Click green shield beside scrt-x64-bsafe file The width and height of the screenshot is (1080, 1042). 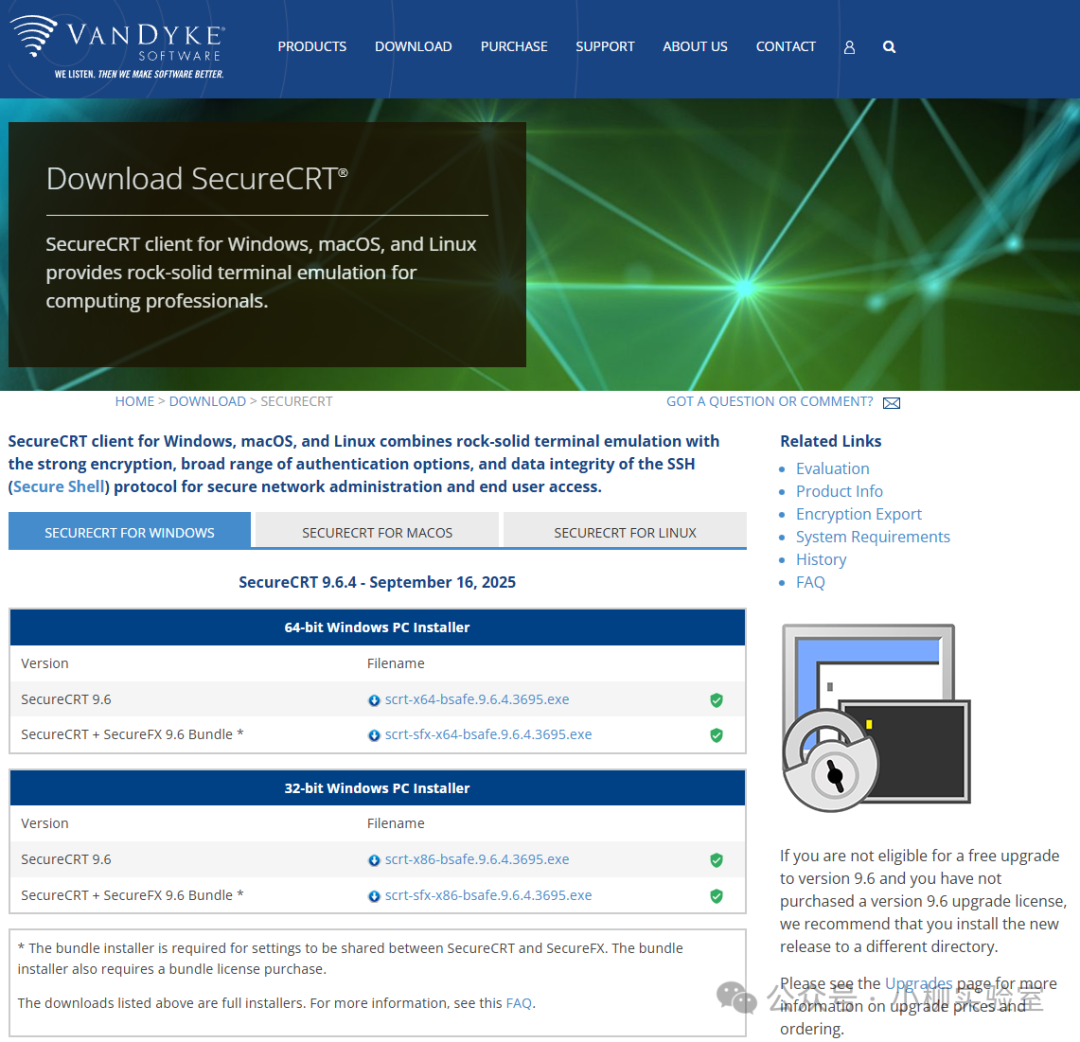click(x=716, y=700)
